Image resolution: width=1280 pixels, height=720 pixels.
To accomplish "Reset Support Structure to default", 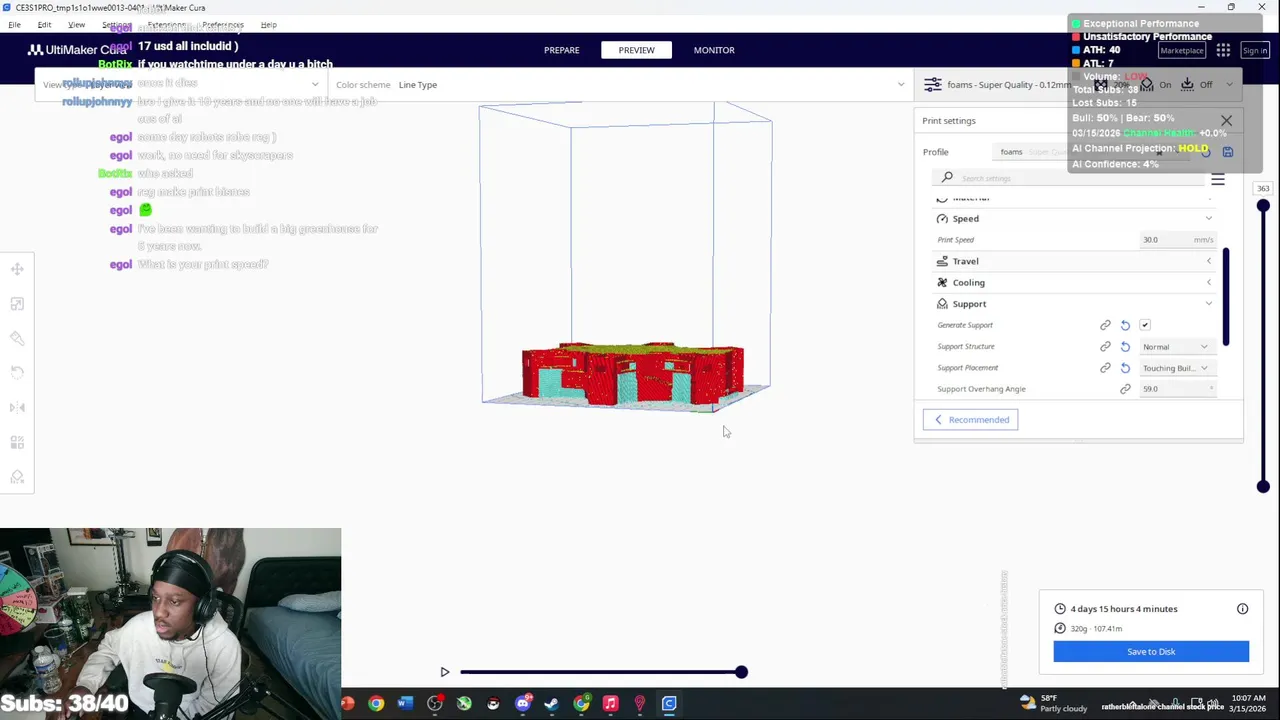I will (x=1125, y=347).
